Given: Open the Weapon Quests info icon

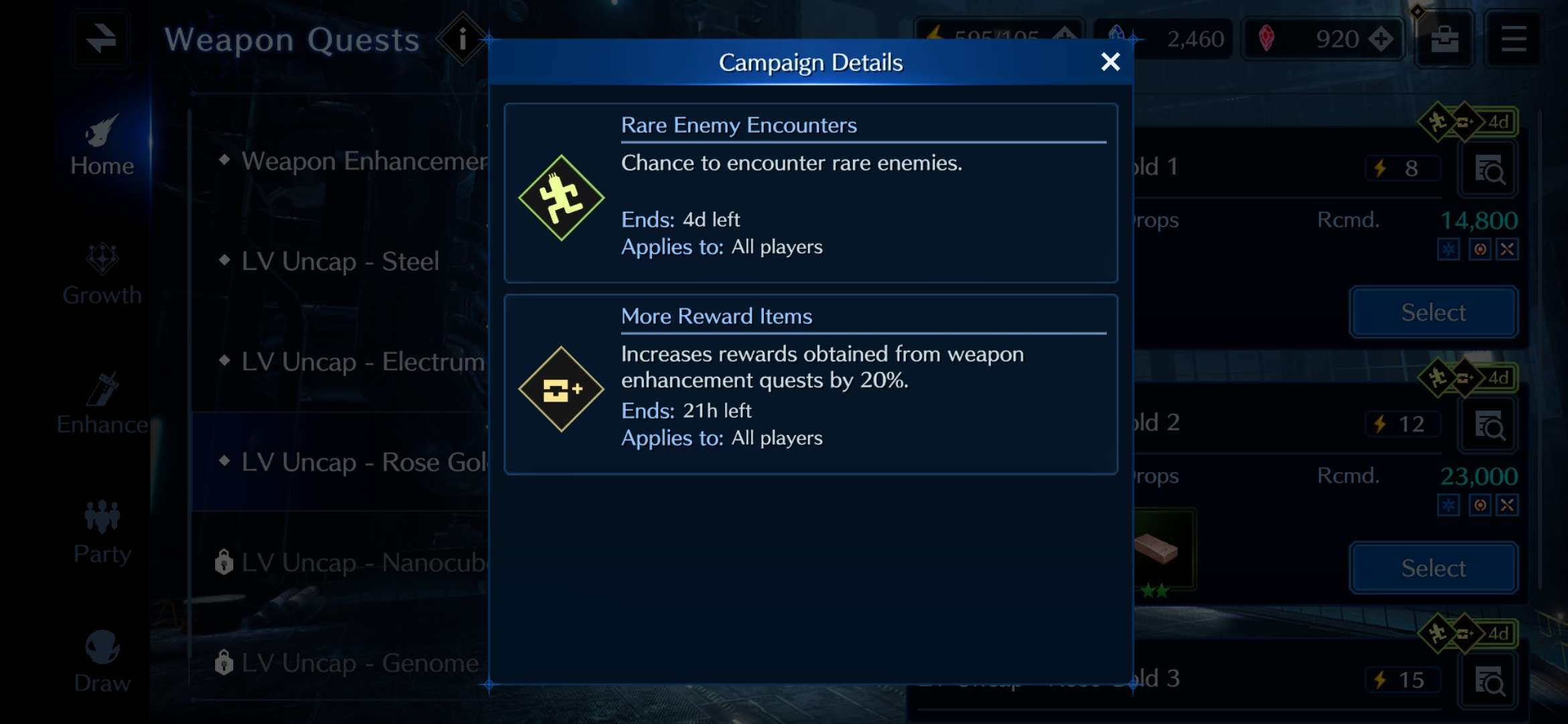Looking at the screenshot, I should 462,39.
